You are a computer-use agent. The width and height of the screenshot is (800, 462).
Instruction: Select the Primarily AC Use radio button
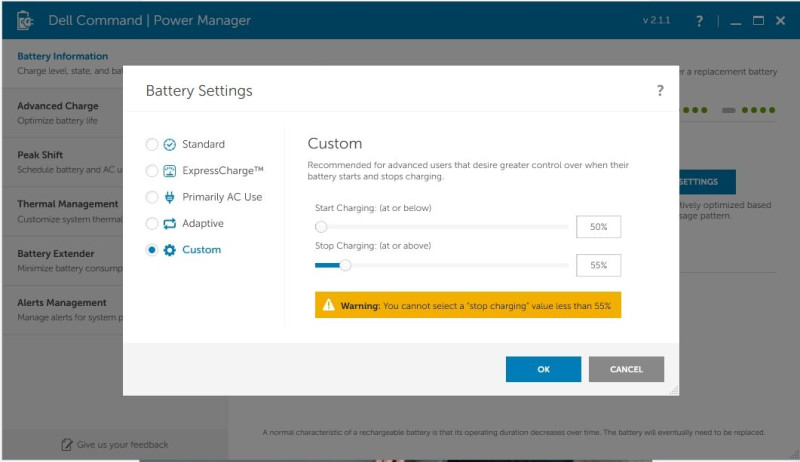point(152,197)
